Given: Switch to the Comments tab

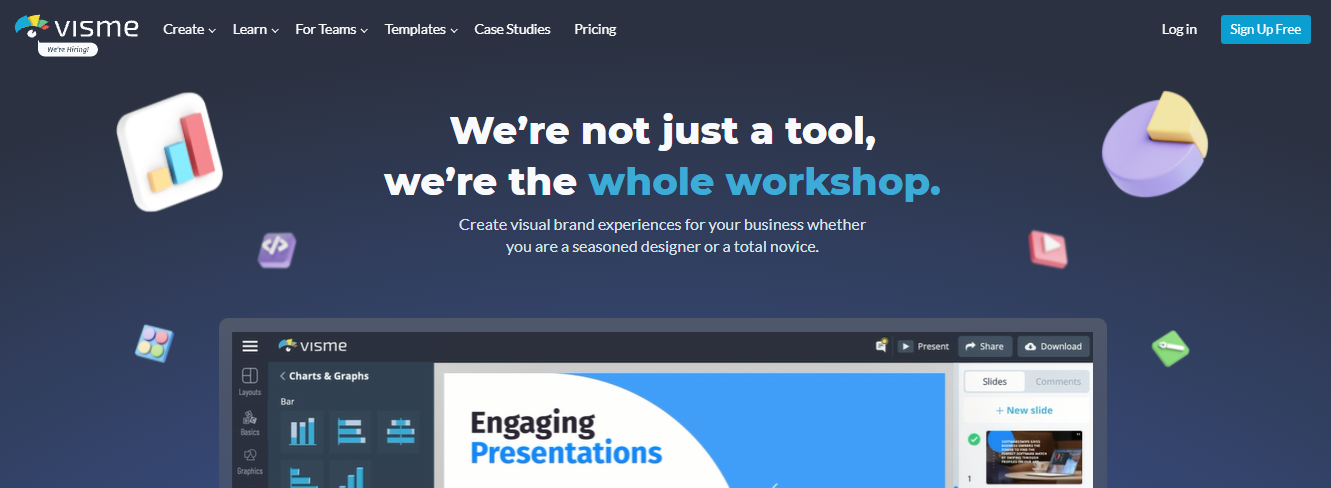Looking at the screenshot, I should pyautogui.click(x=1058, y=381).
